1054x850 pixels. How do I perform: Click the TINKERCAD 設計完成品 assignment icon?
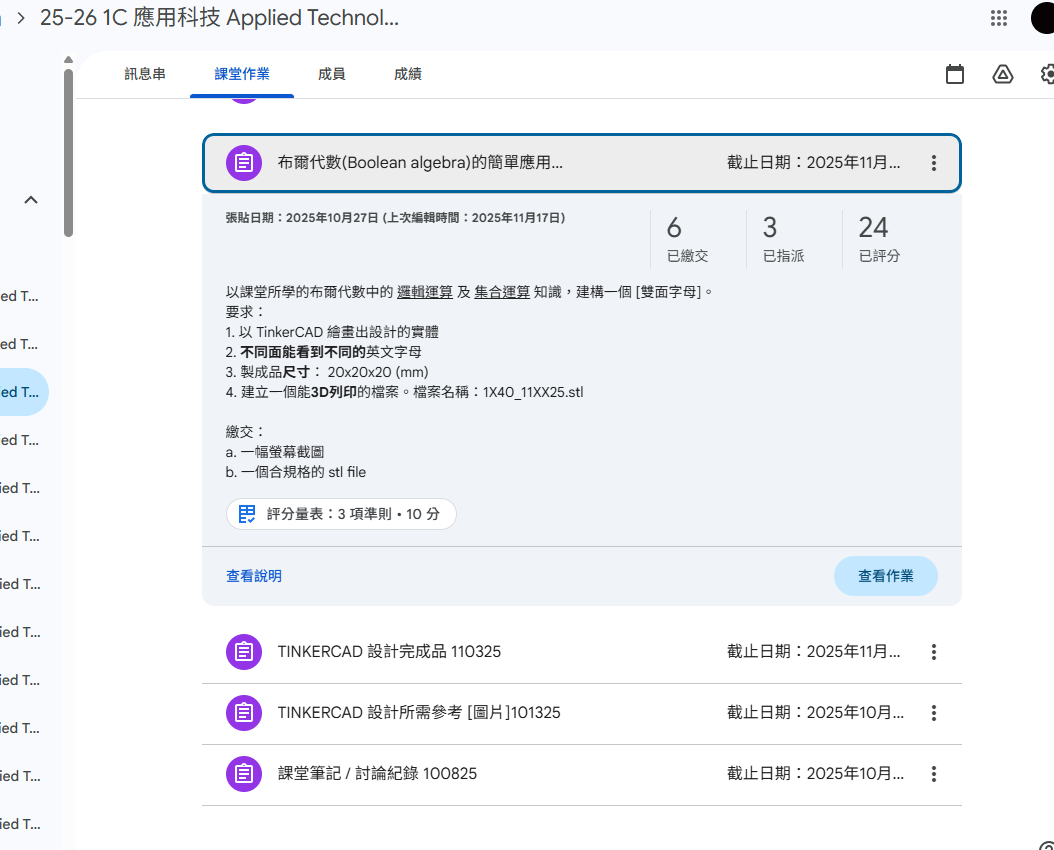tap(243, 652)
